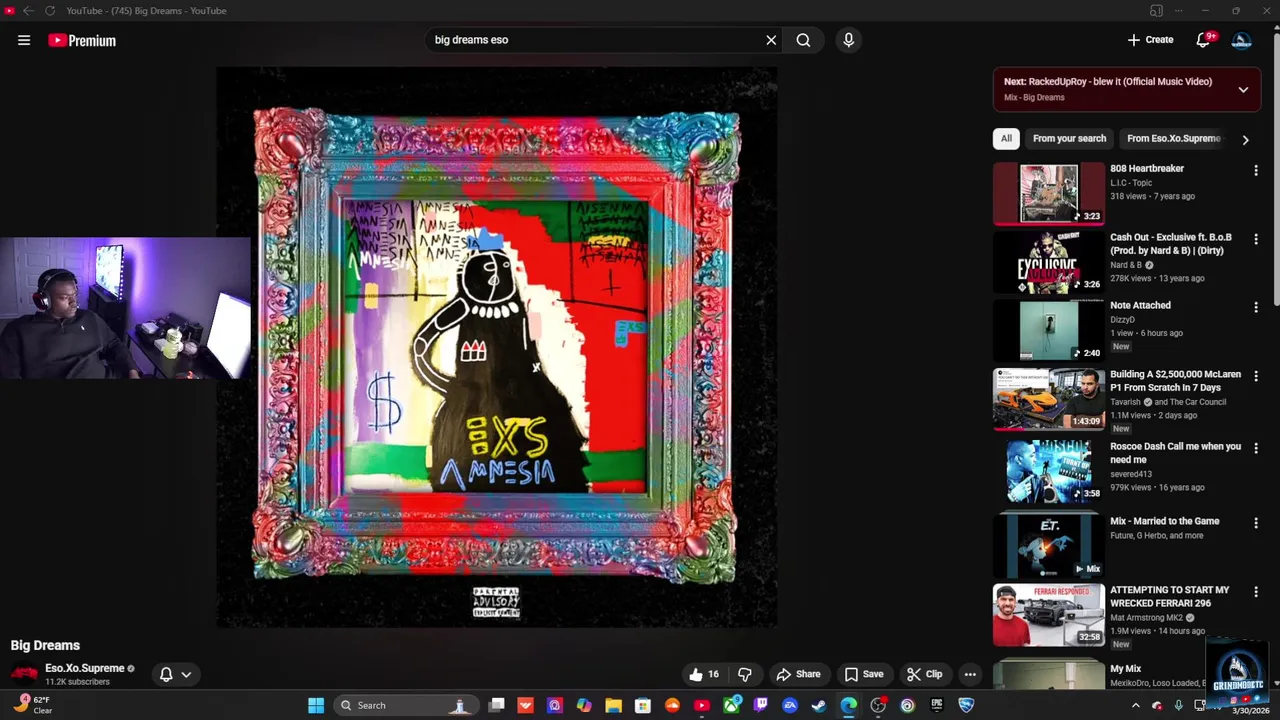Viewport: 1280px width, 720px height.
Task: Open Copilot from taskbar
Action: click(584, 706)
